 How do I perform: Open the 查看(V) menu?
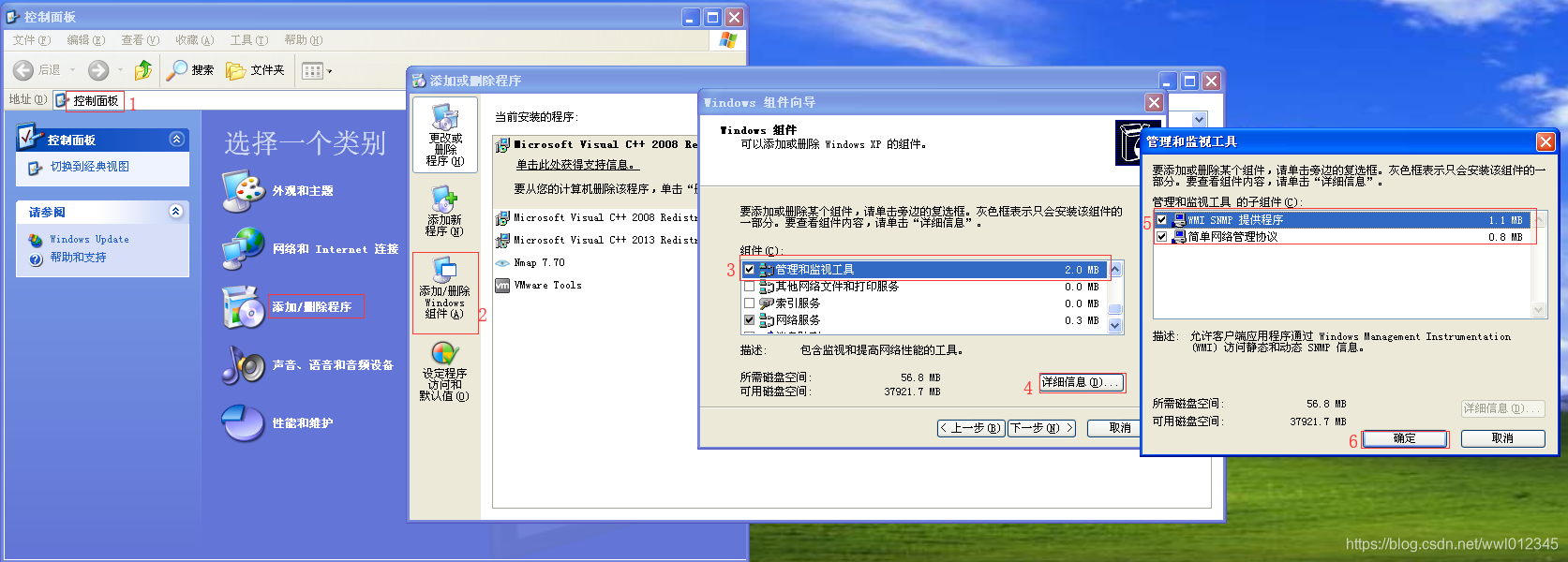141,40
